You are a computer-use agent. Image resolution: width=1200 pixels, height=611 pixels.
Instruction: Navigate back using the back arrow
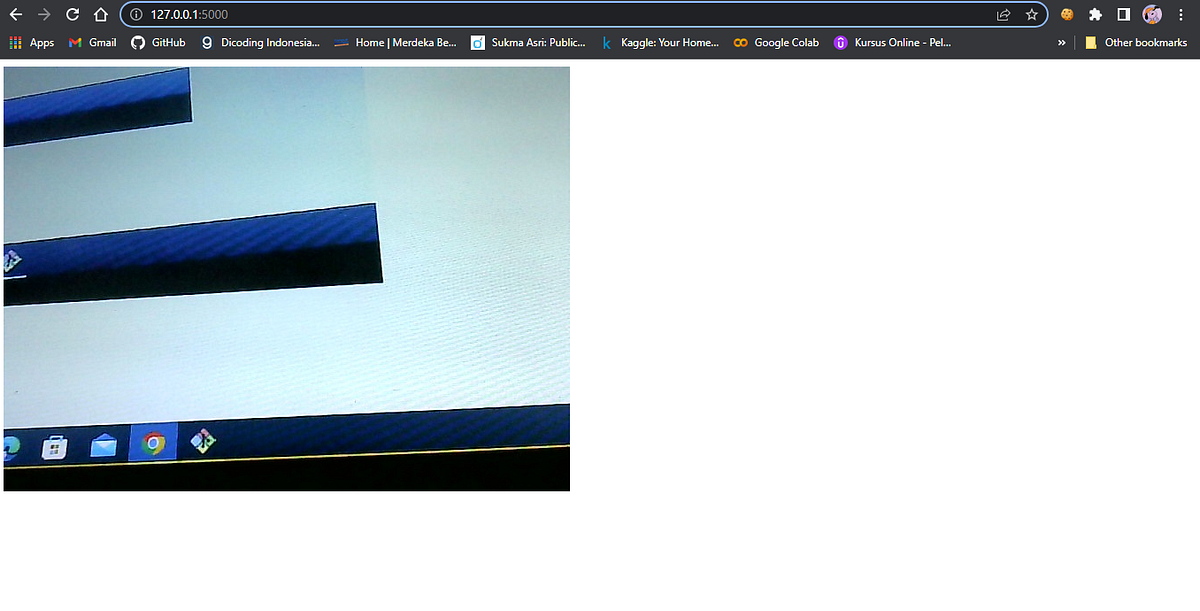(14, 14)
